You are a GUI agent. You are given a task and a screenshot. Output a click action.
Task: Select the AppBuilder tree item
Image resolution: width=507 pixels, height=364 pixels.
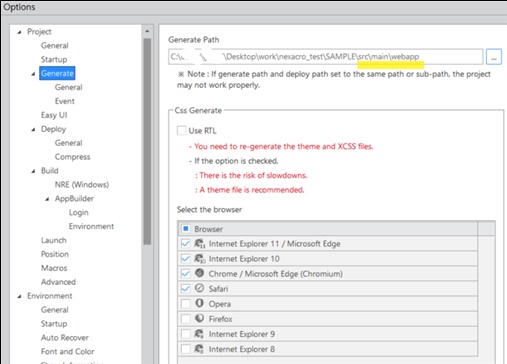click(74, 198)
